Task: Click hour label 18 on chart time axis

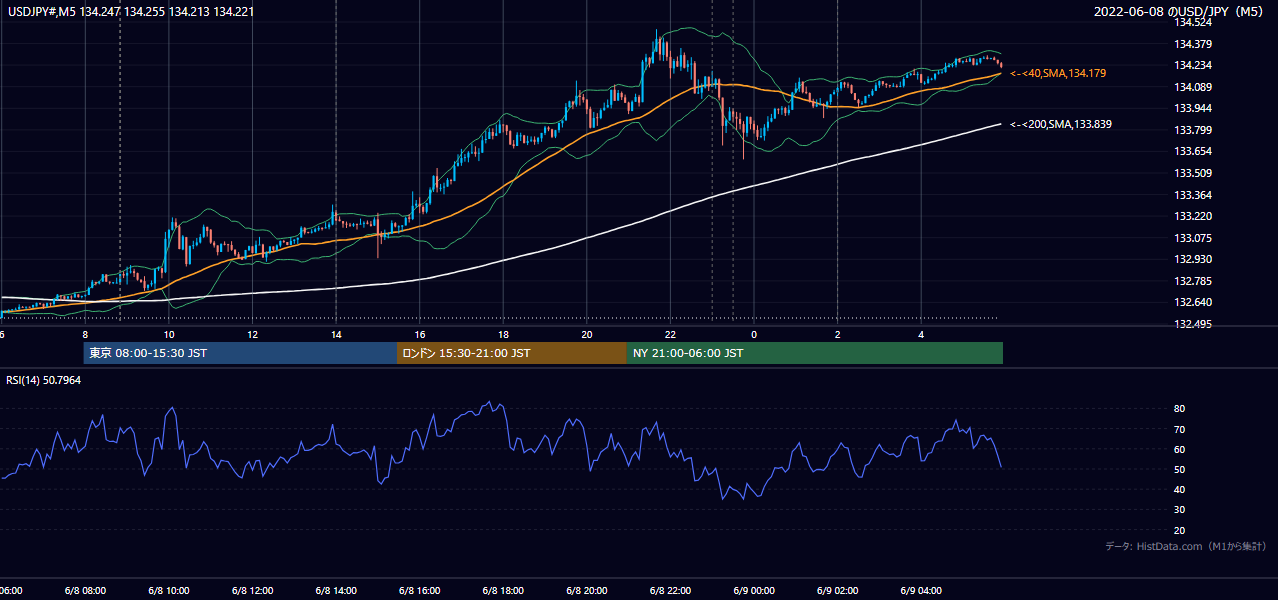Action: pos(503,334)
